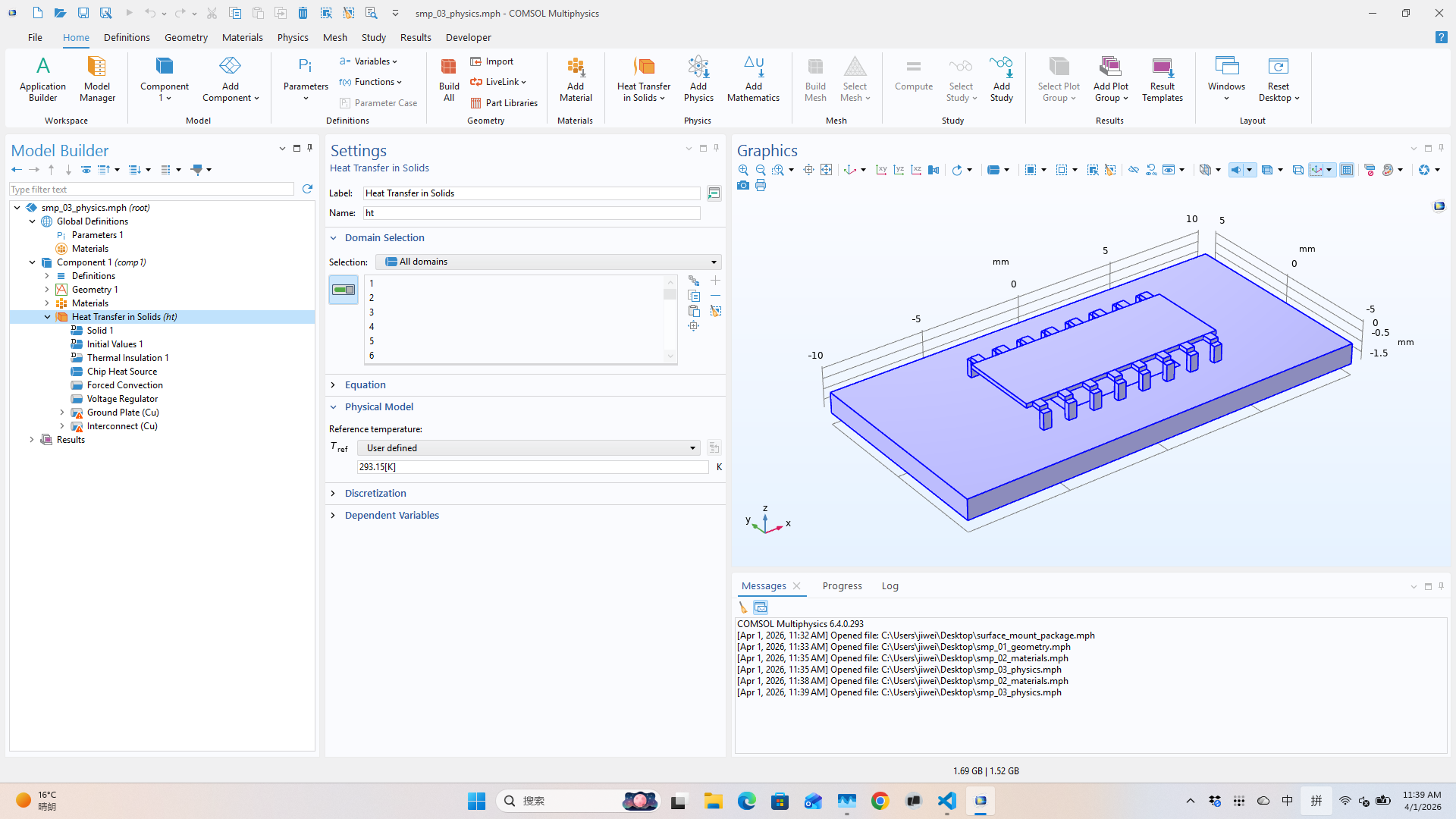1456x819 pixels.
Task: Switch to the Geometry ribbon tab
Action: click(186, 37)
